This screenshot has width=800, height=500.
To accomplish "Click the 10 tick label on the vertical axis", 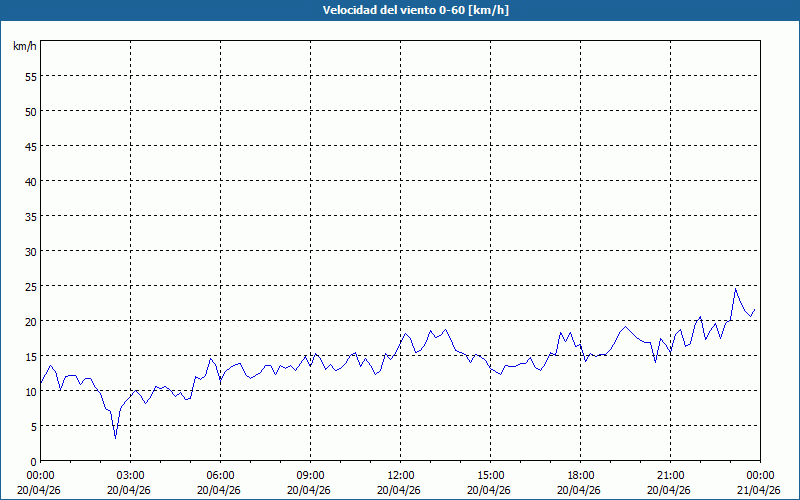I will point(30,391).
